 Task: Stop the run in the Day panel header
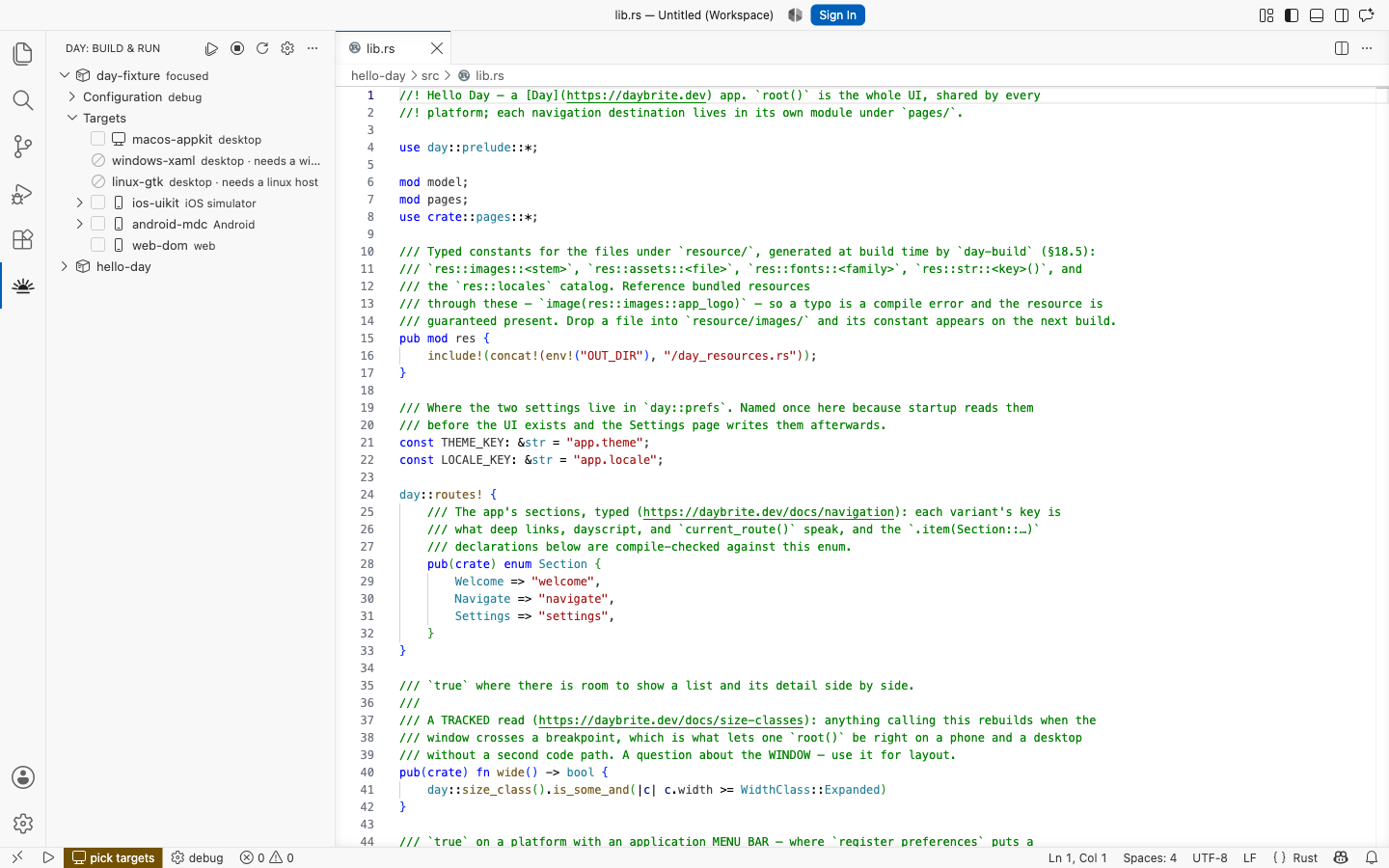click(237, 48)
